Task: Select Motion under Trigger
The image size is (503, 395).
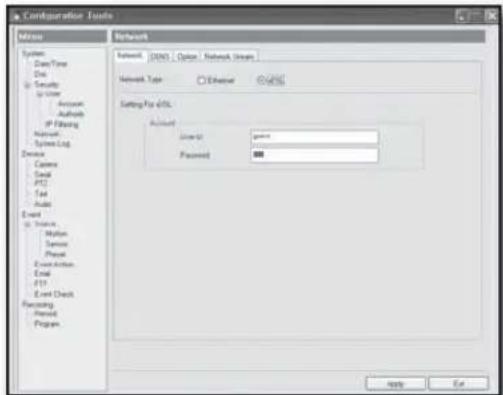Action: point(56,234)
